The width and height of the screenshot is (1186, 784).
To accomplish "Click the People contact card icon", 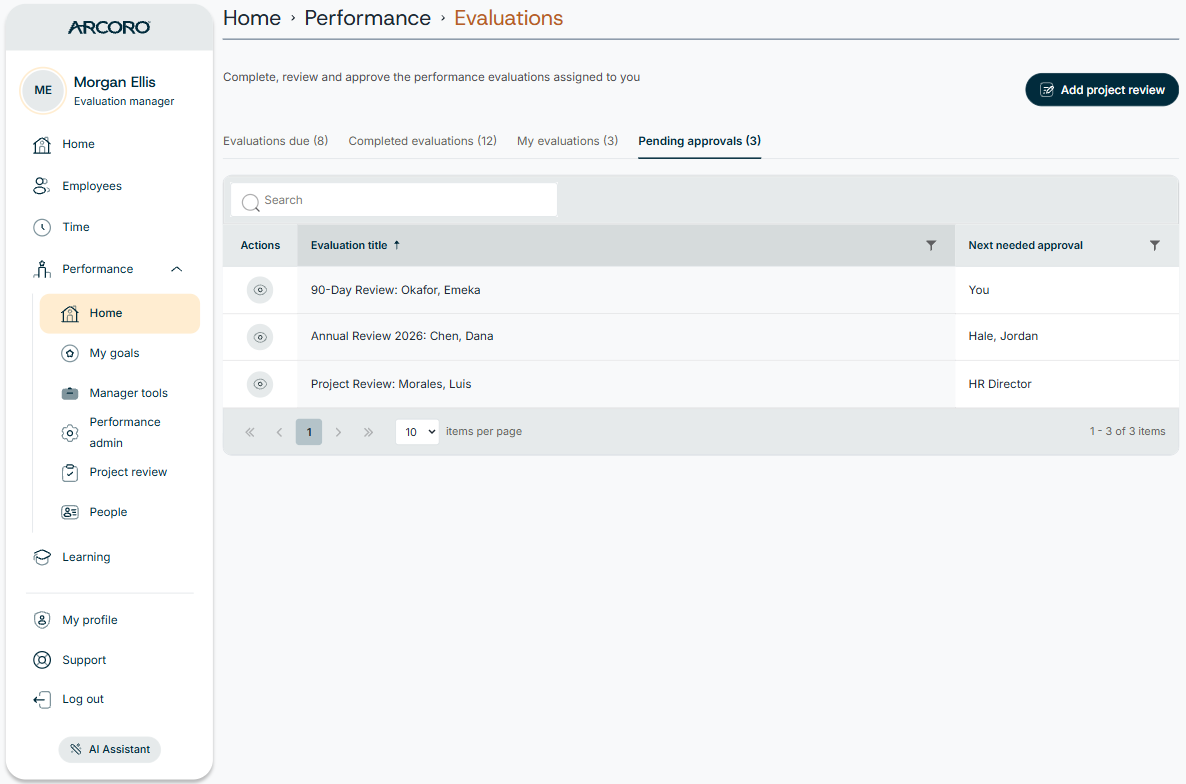I will (70, 512).
